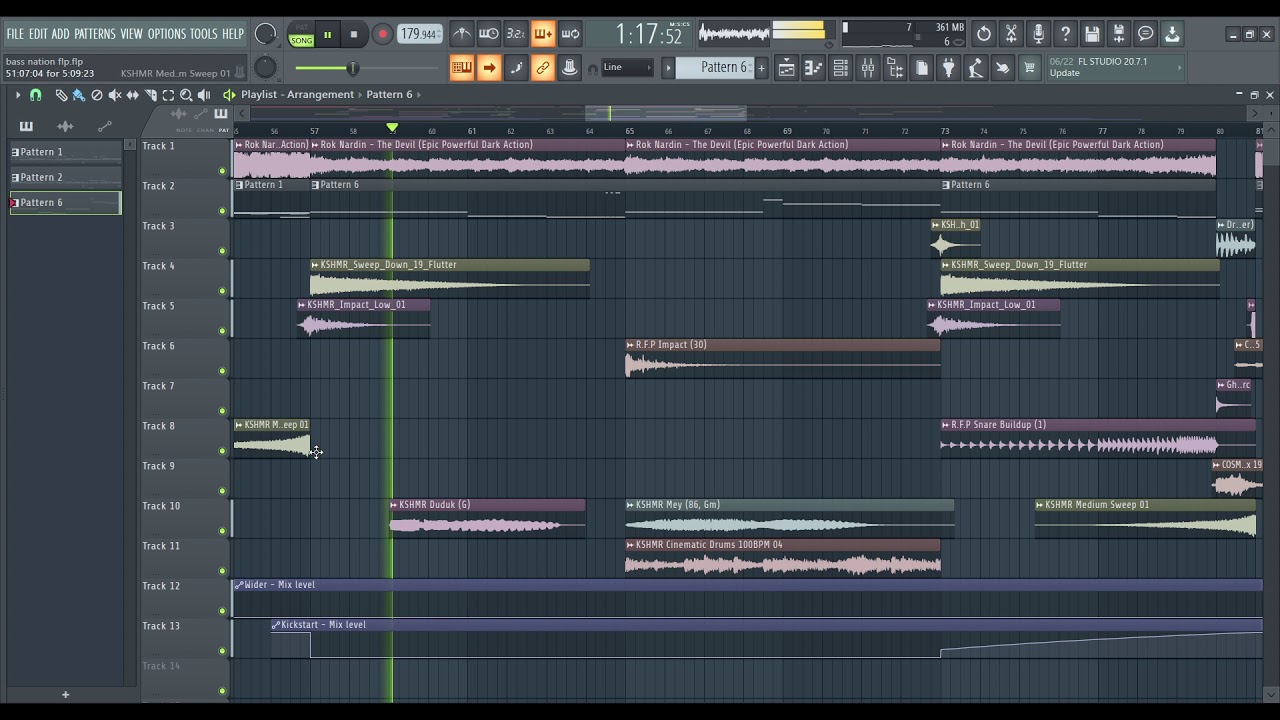The image size is (1280, 720).
Task: Open the project picker pages icon
Action: (x=921, y=68)
